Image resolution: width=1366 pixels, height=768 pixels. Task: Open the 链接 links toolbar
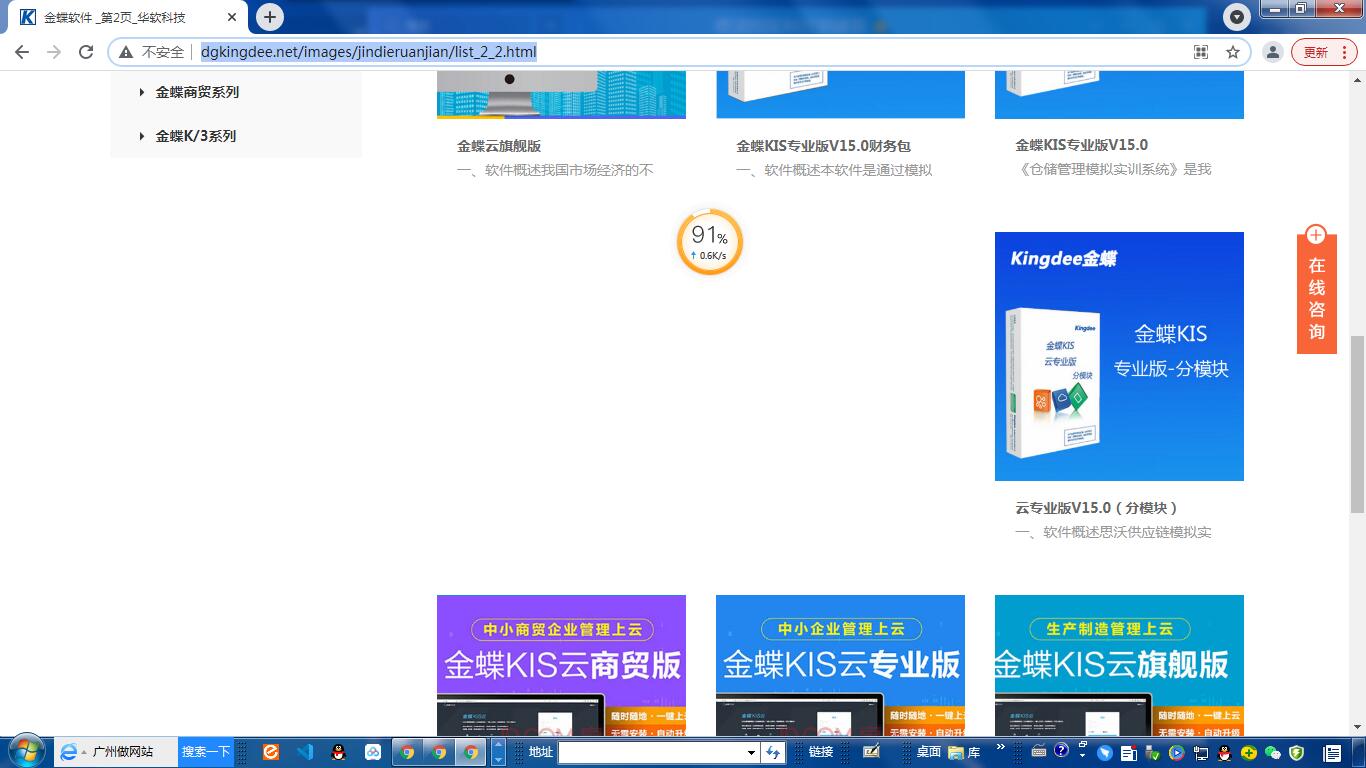point(821,752)
